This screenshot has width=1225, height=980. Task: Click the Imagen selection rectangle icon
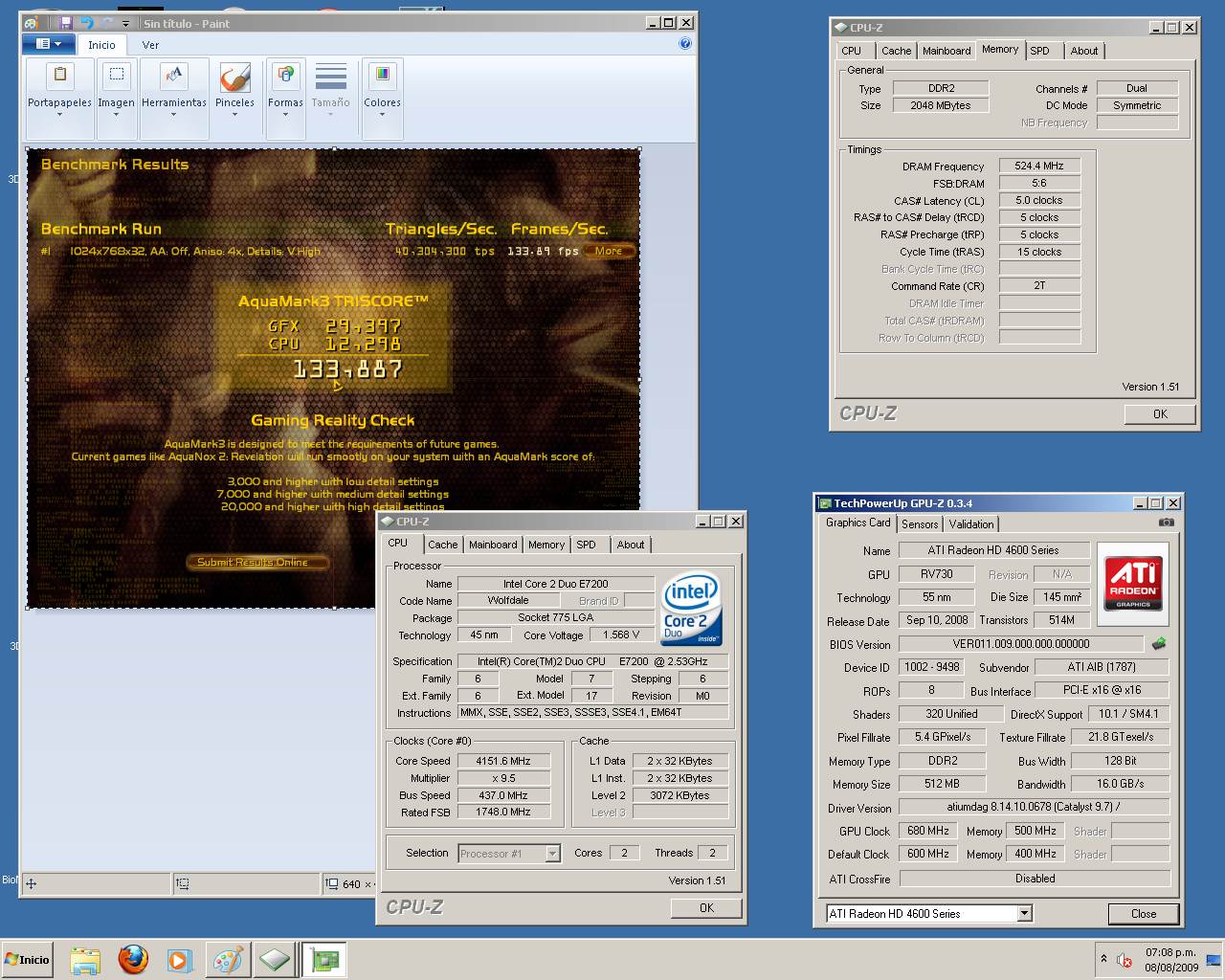click(x=116, y=76)
